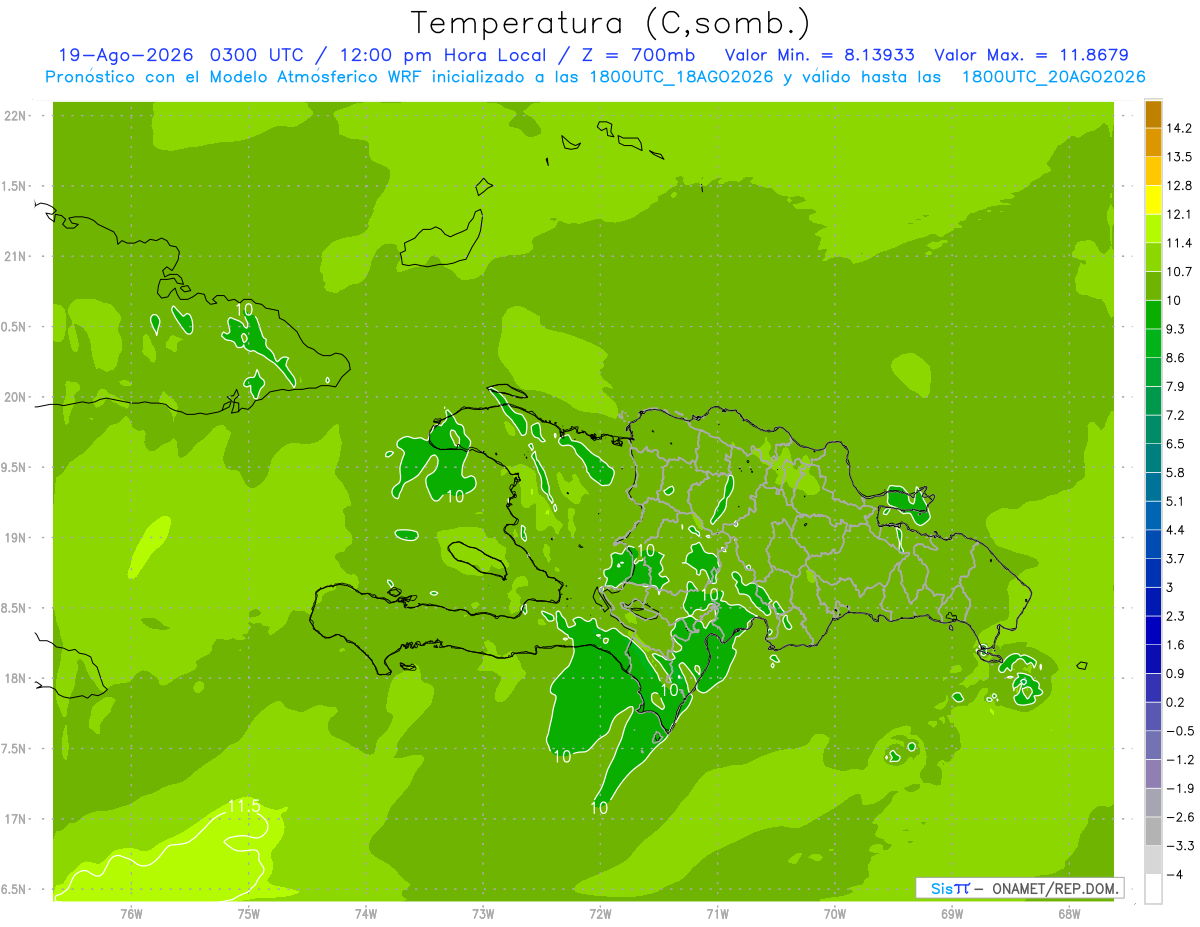The width and height of the screenshot is (1200, 927).
Task: Click the swatch between 11.4 and 12.1
Action: pos(1153,229)
